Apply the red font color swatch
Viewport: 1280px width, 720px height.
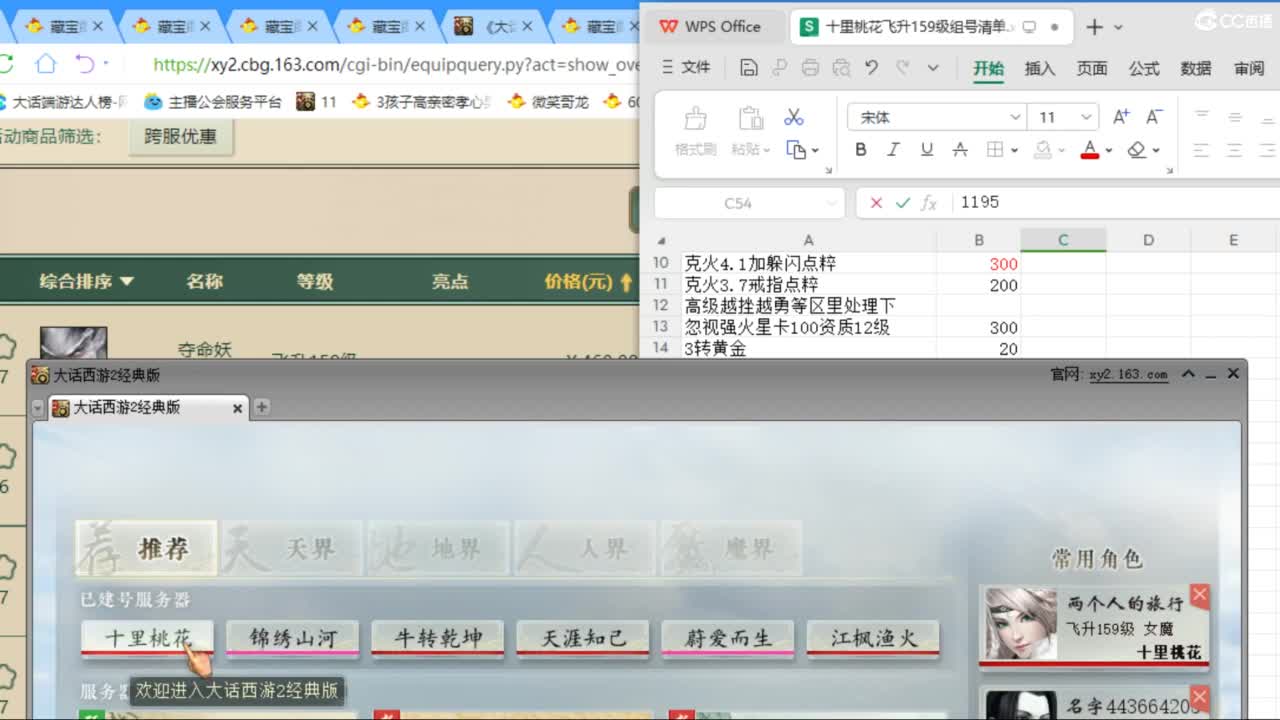pyautogui.click(x=1090, y=150)
